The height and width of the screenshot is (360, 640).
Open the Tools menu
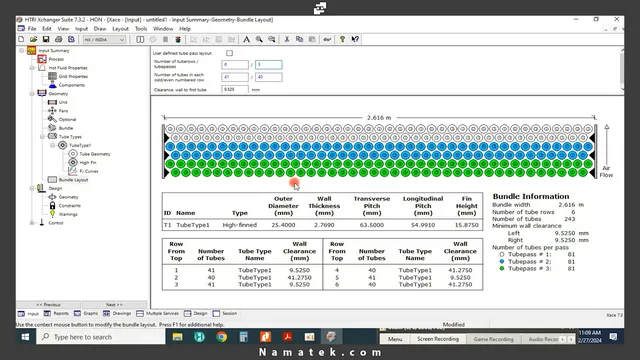141,29
